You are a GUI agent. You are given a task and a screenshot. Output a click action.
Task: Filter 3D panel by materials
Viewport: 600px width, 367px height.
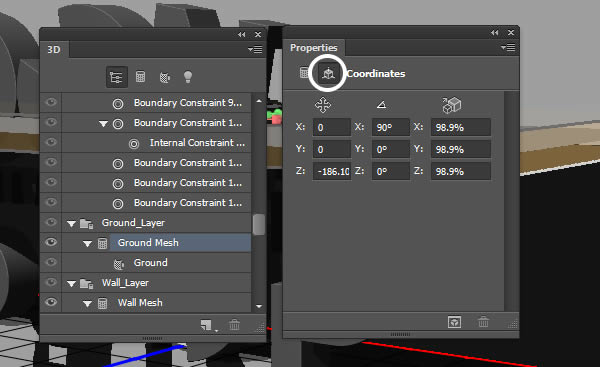[165, 77]
